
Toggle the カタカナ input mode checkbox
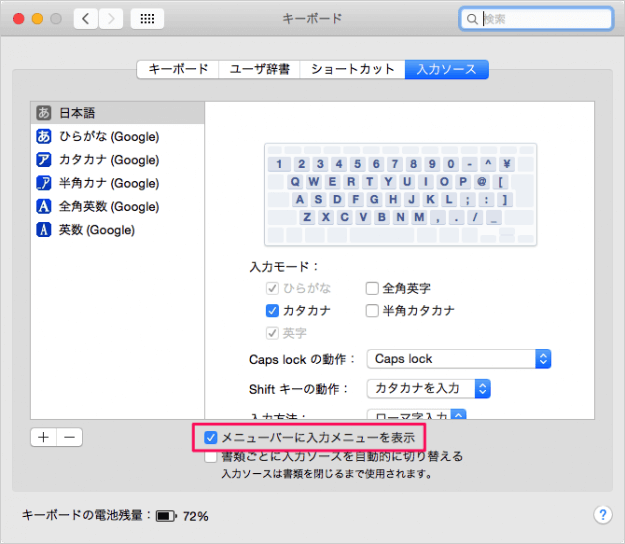(x=272, y=310)
